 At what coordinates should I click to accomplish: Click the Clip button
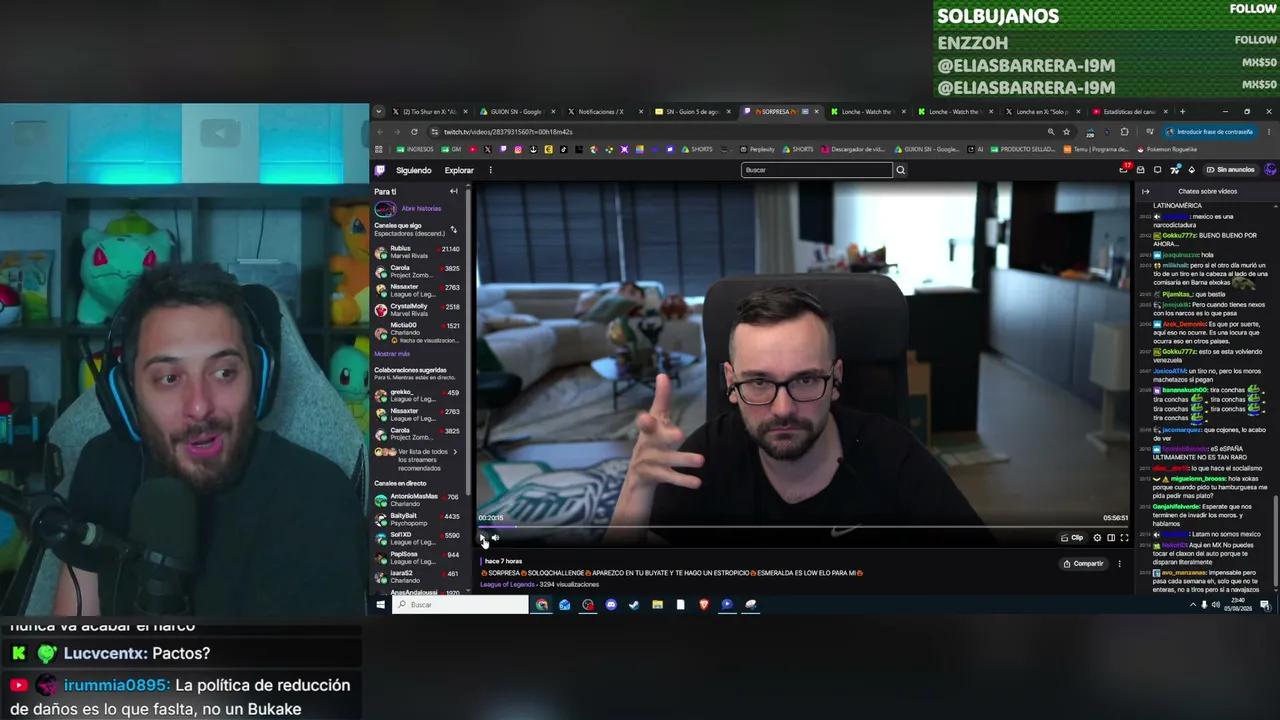(x=1072, y=538)
